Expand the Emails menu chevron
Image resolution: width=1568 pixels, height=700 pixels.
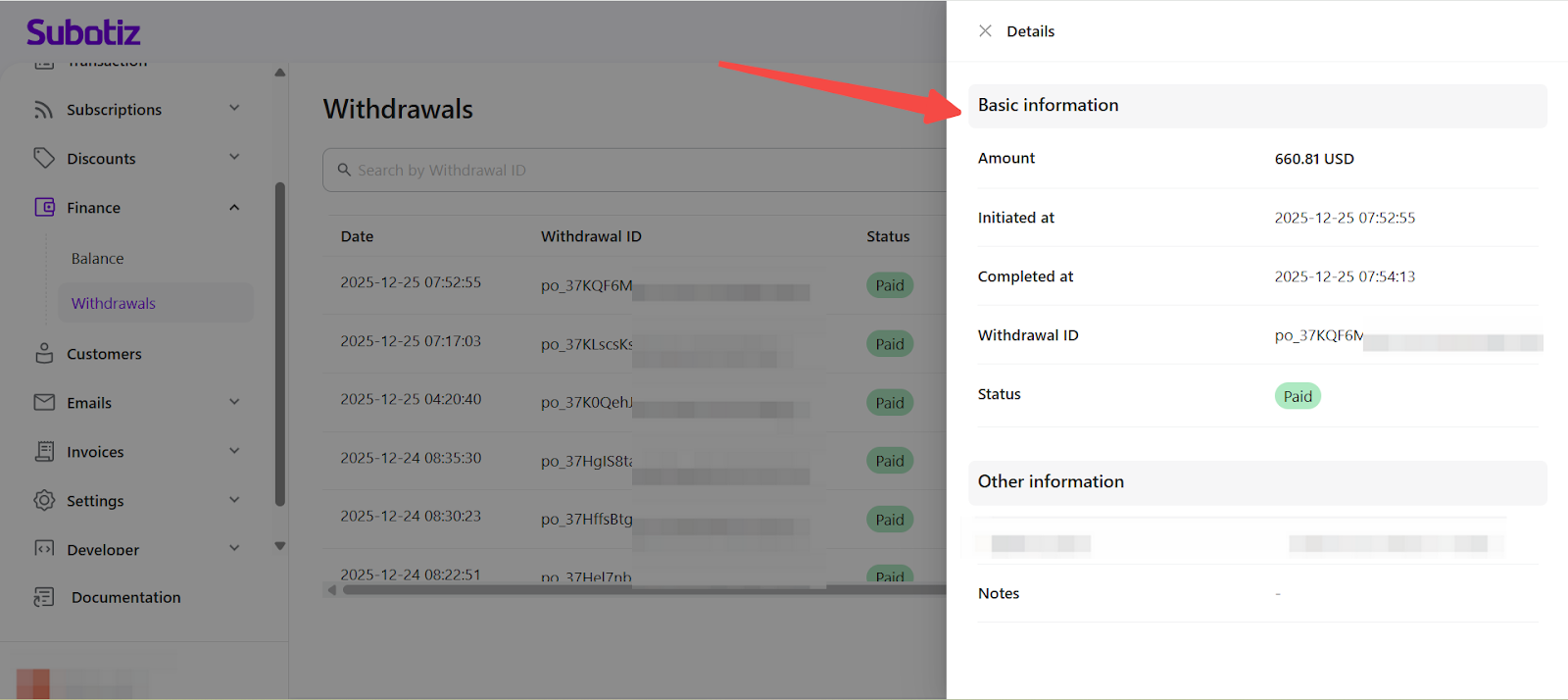click(234, 402)
